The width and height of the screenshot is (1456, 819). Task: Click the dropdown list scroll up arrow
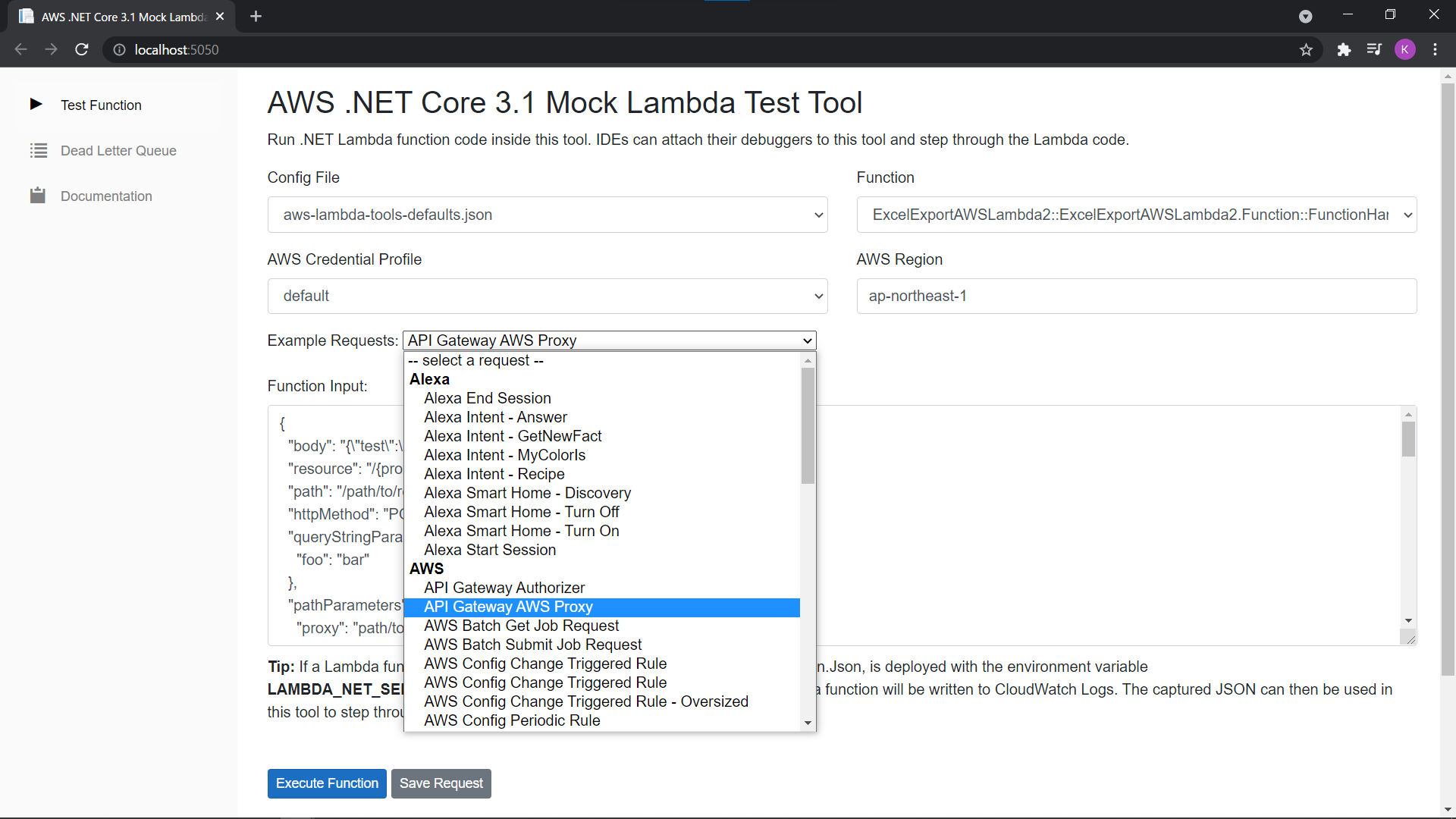tap(808, 360)
